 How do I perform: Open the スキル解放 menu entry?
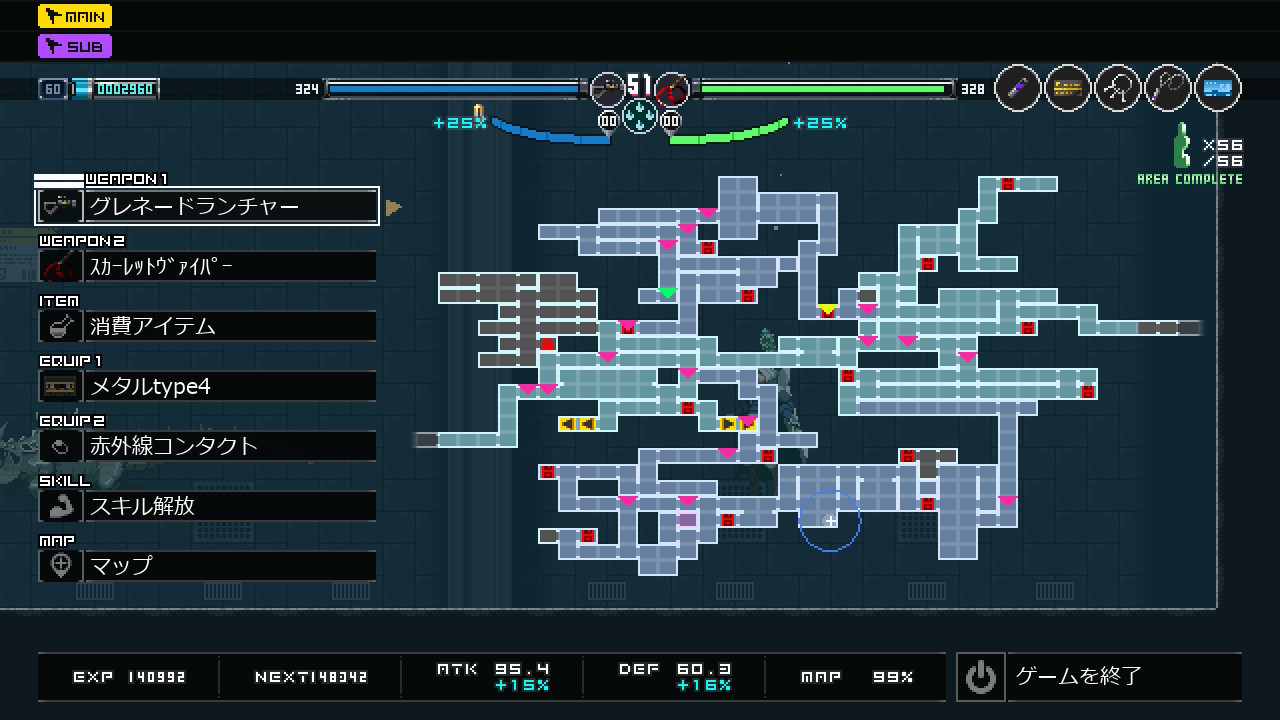[x=230, y=506]
